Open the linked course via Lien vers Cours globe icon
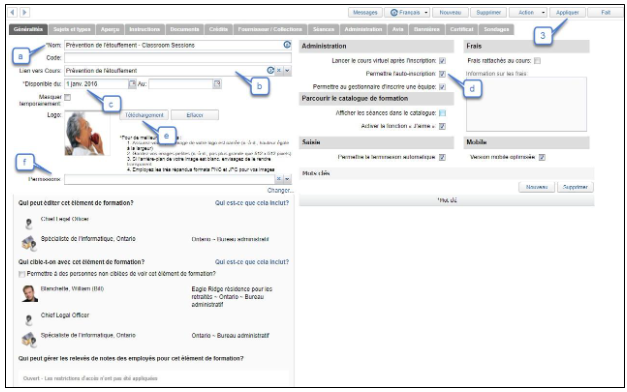Image resolution: width=627 pixels, height=392 pixels. point(271,70)
